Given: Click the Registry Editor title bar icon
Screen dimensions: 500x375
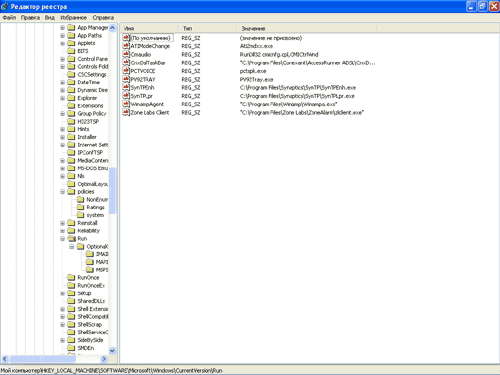Looking at the screenshot, I should click(5, 7).
